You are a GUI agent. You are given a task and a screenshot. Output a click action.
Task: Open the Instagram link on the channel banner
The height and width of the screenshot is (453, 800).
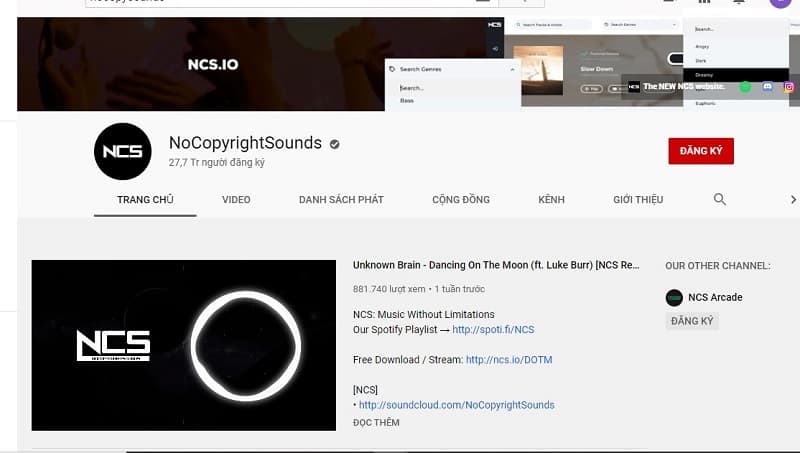pos(789,87)
